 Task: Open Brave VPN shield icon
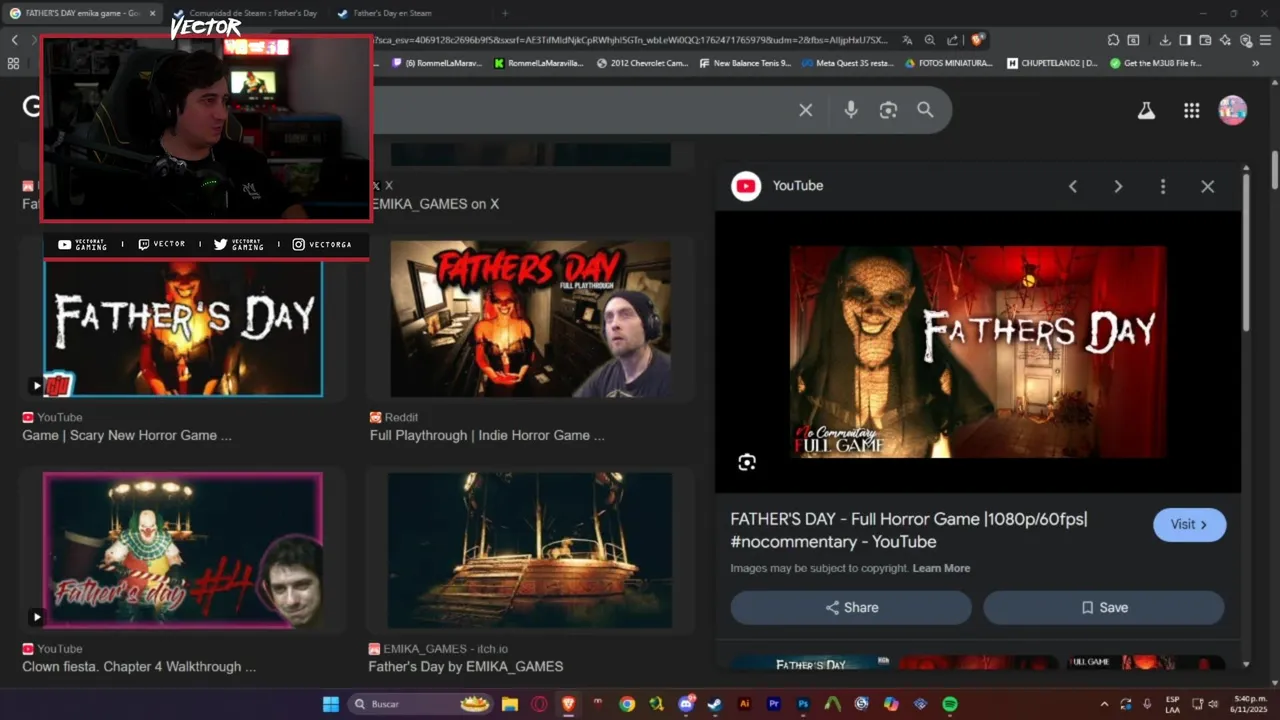pos(1245,40)
